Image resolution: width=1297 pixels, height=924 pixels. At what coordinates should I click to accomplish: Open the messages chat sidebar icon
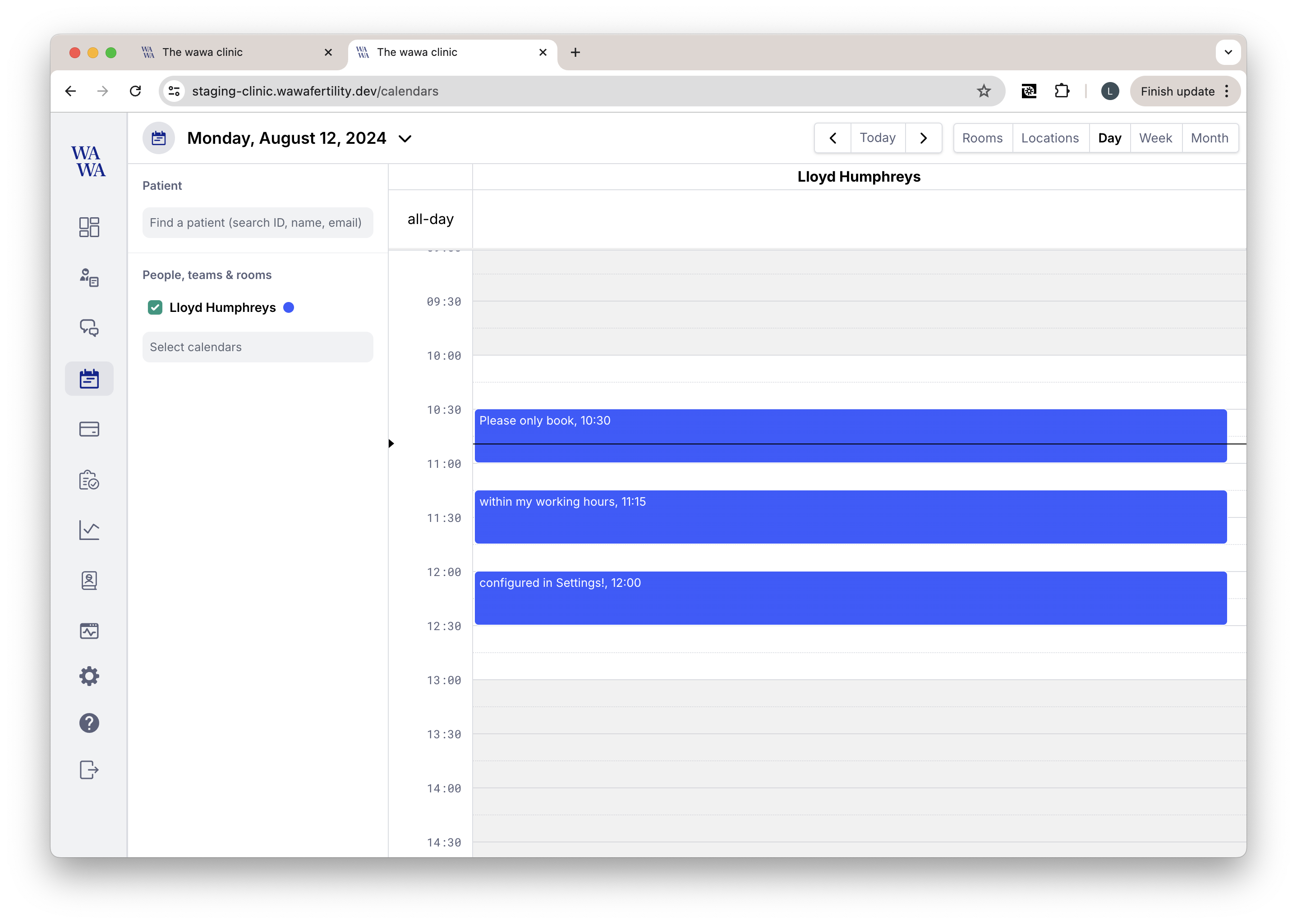click(x=89, y=328)
